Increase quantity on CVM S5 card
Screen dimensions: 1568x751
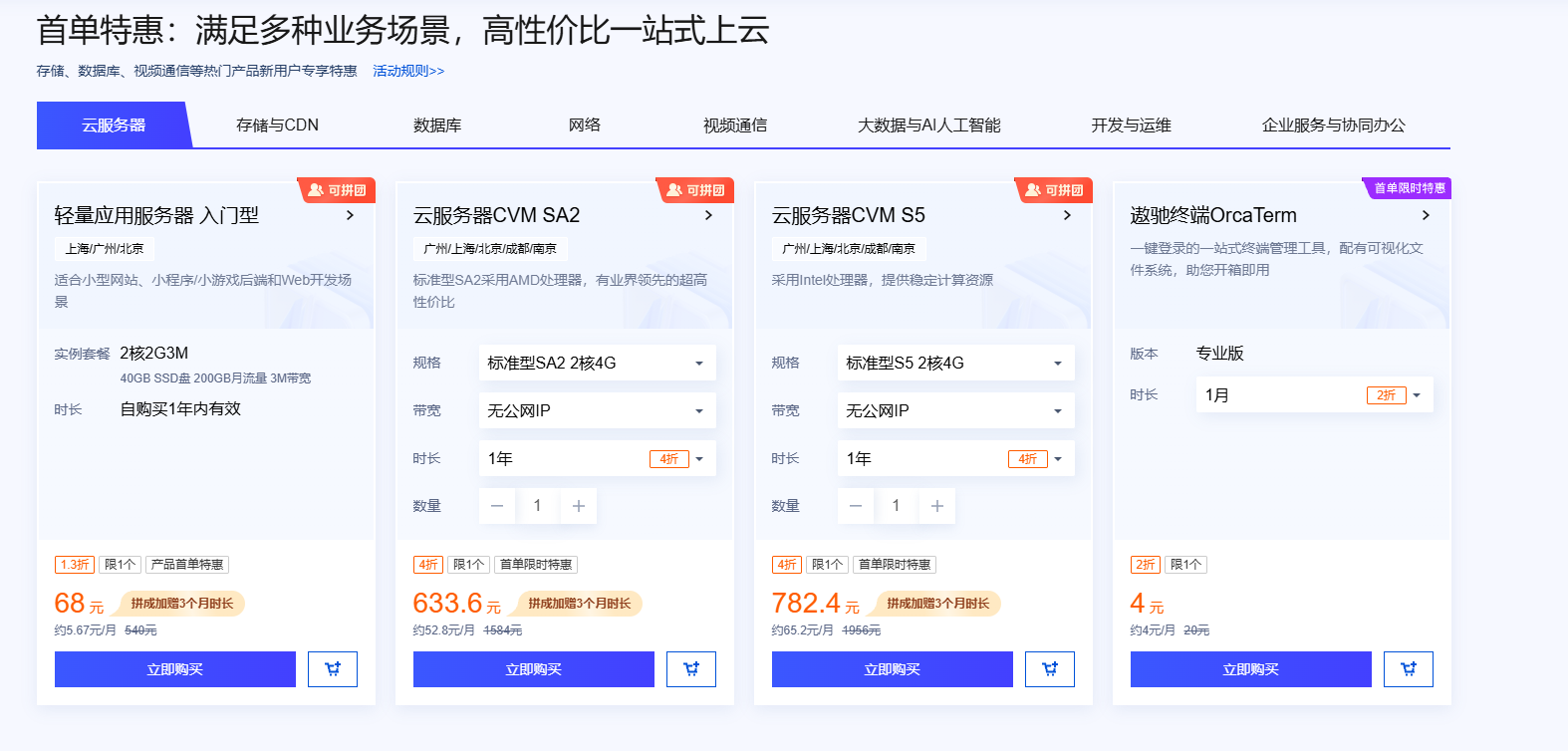click(937, 506)
